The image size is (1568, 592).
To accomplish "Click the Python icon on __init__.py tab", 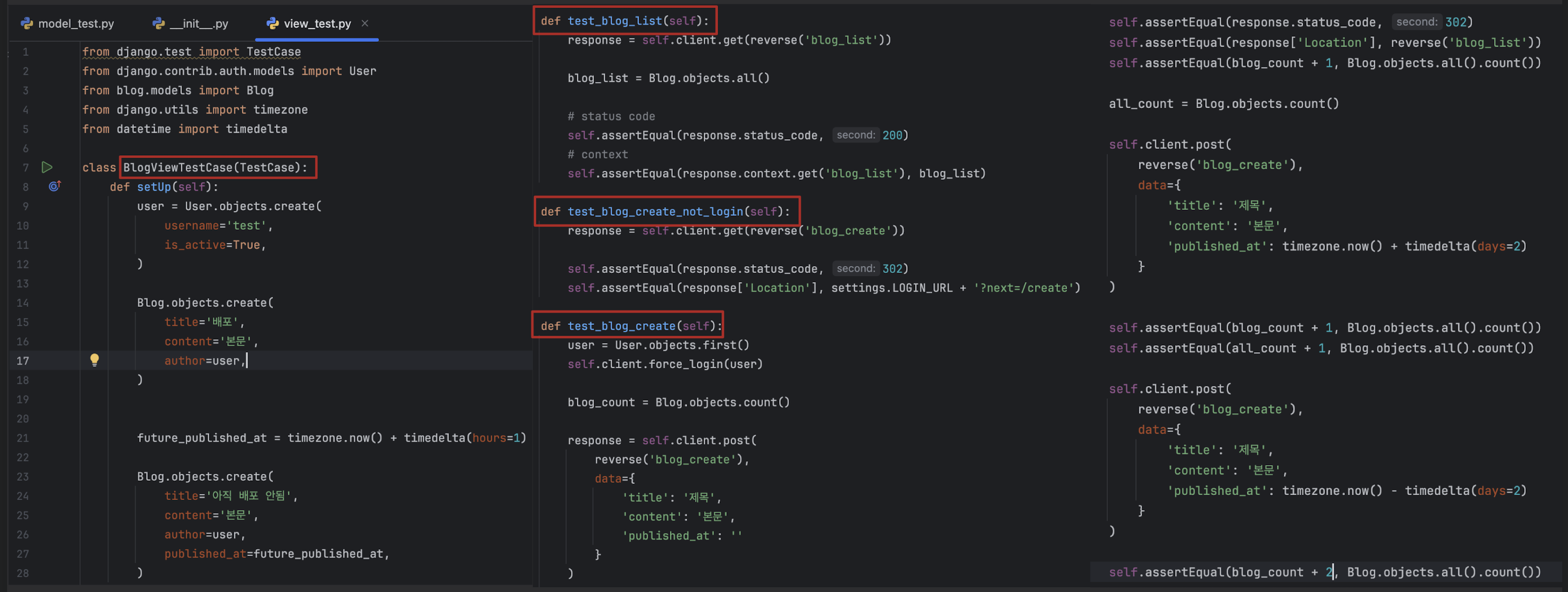I will (159, 24).
